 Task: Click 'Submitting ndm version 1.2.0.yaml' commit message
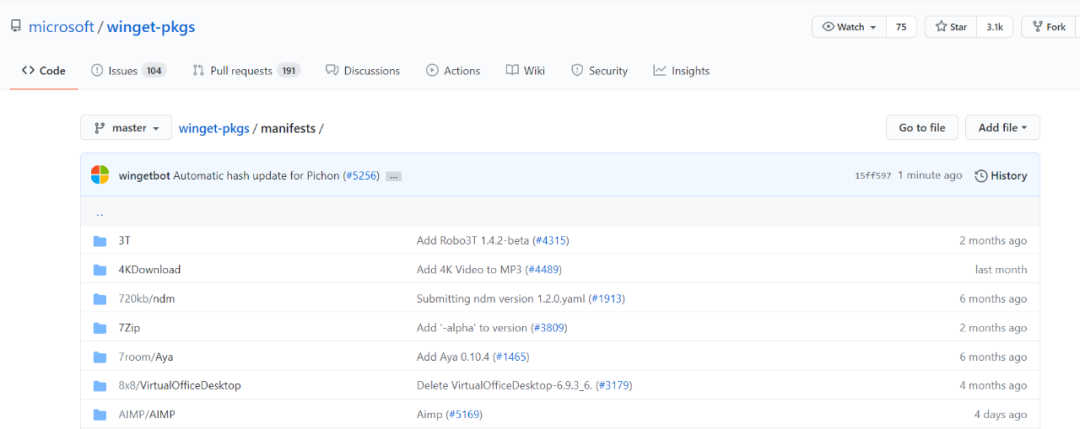[501, 299]
